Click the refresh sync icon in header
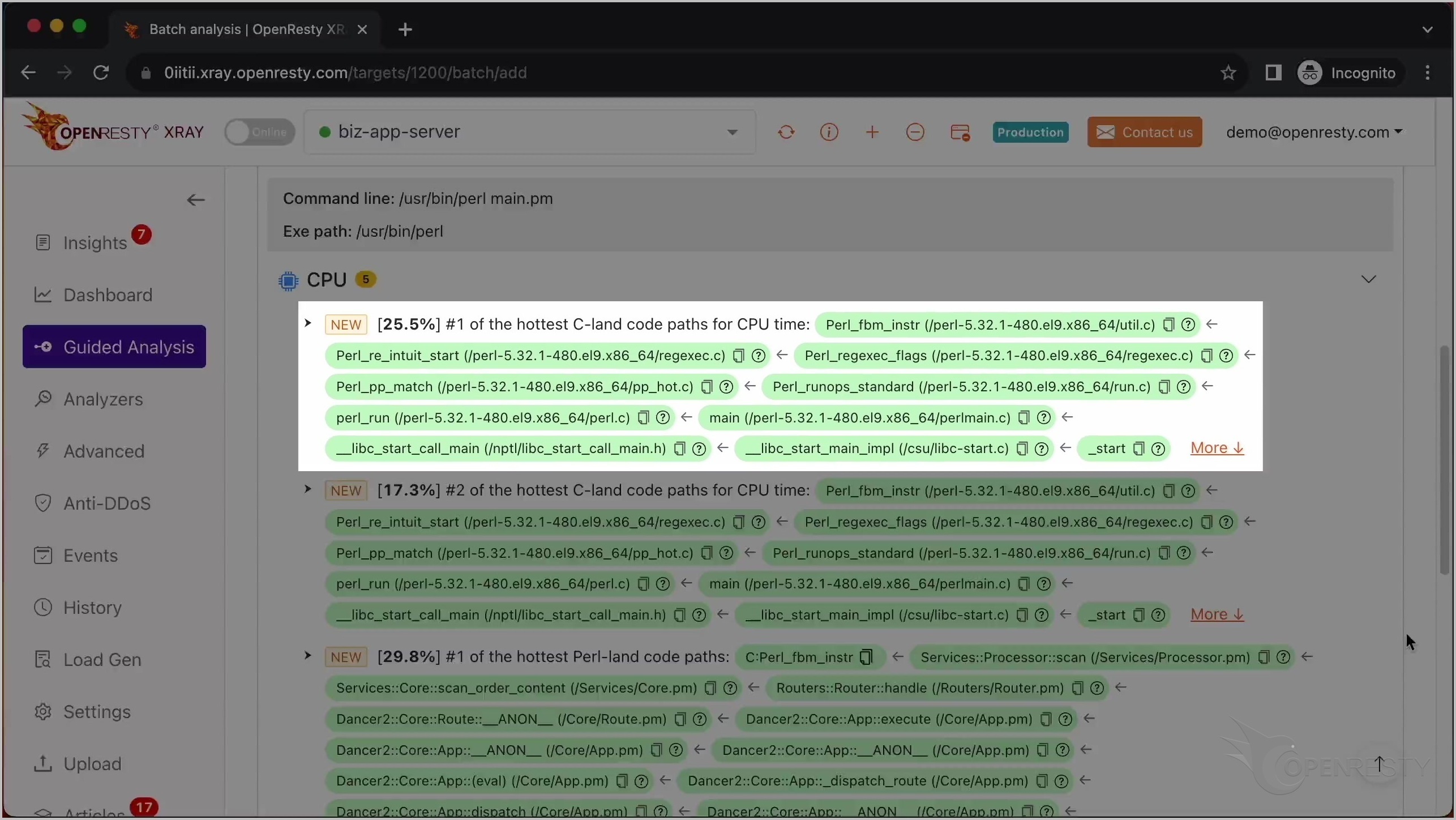 pyautogui.click(x=786, y=133)
